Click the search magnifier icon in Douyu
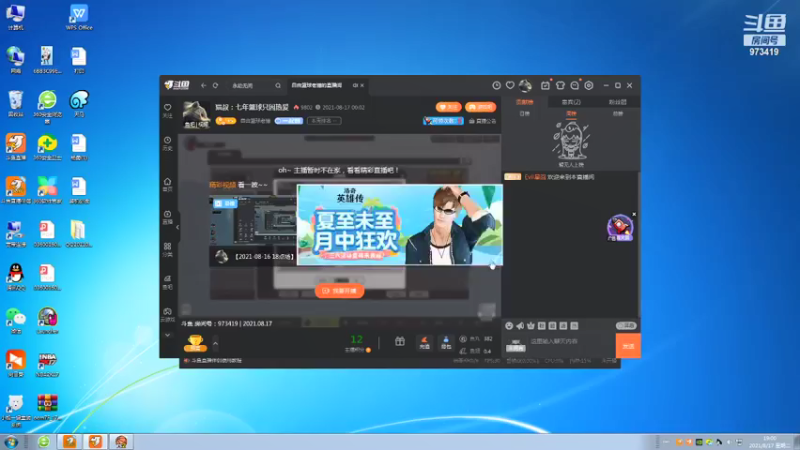This screenshot has height=450, width=800. point(278,86)
